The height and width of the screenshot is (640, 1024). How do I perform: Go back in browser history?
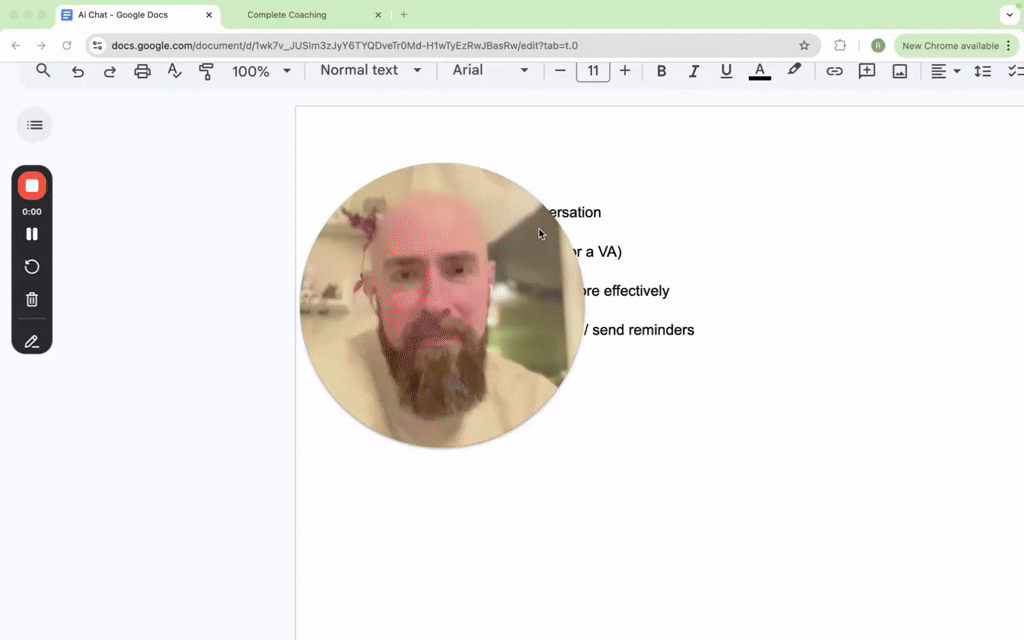[16, 46]
